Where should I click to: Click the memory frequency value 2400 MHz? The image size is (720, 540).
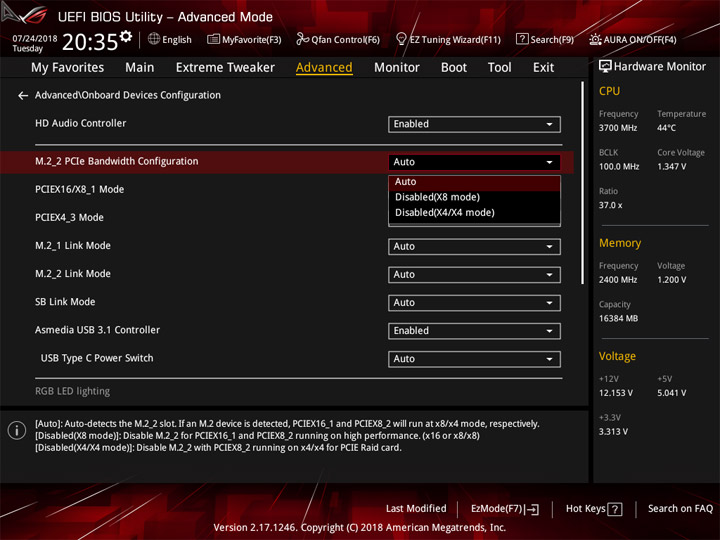(618, 280)
